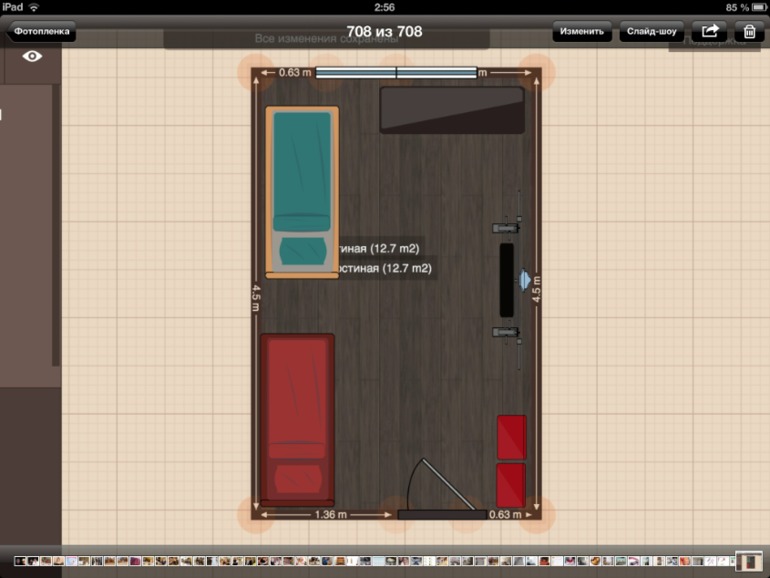Click the 1.36 m wall dimension label
770x578 pixels.
(326, 515)
